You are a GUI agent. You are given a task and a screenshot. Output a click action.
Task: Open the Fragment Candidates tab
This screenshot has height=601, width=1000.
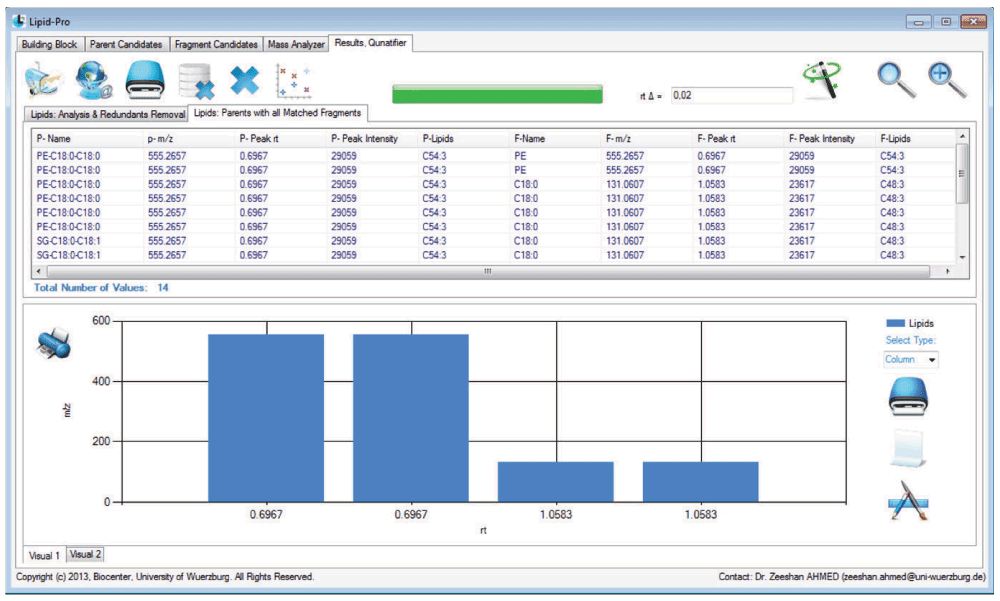pos(216,44)
